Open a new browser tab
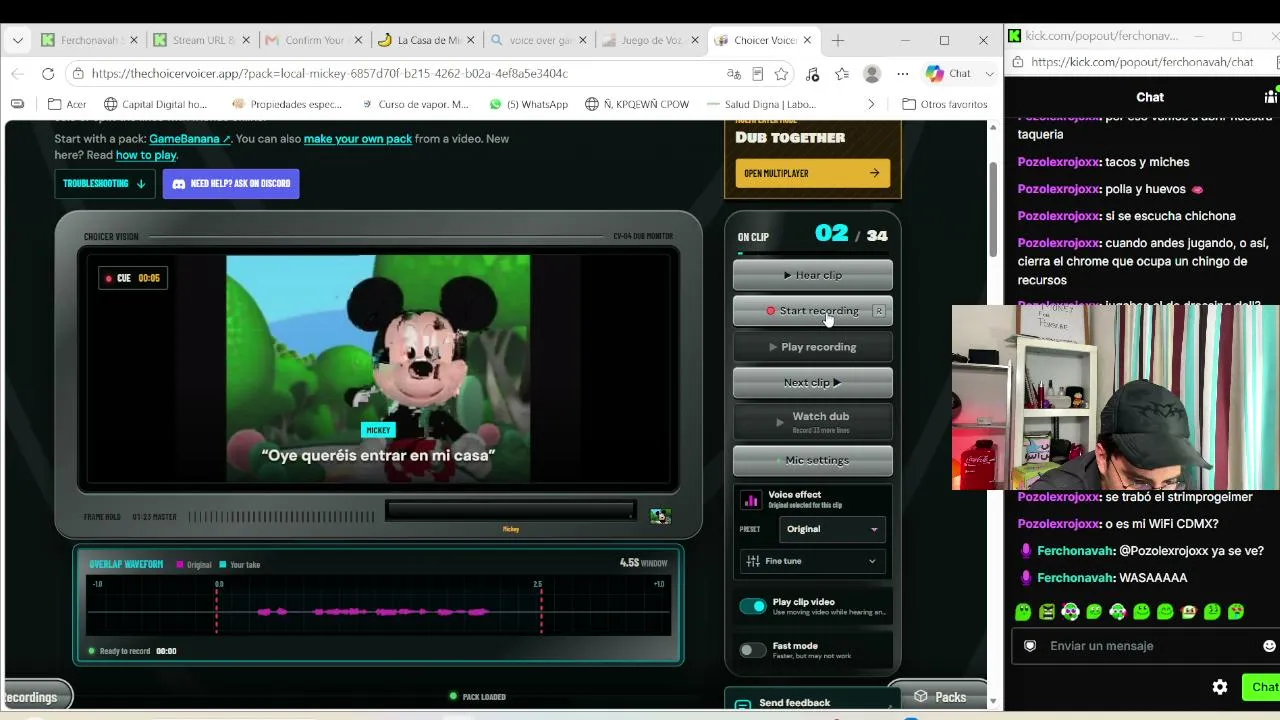The width and height of the screenshot is (1280, 720). pos(838,40)
